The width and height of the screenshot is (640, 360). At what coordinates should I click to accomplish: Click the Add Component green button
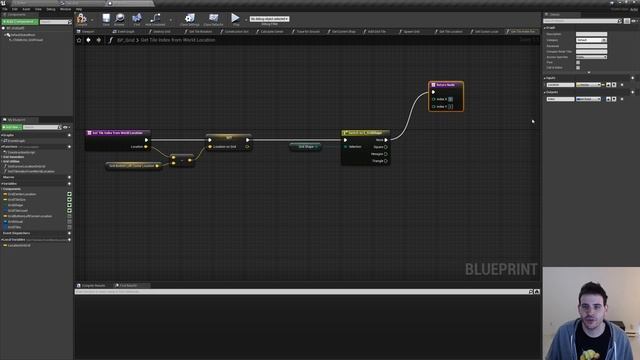pos(20,21)
